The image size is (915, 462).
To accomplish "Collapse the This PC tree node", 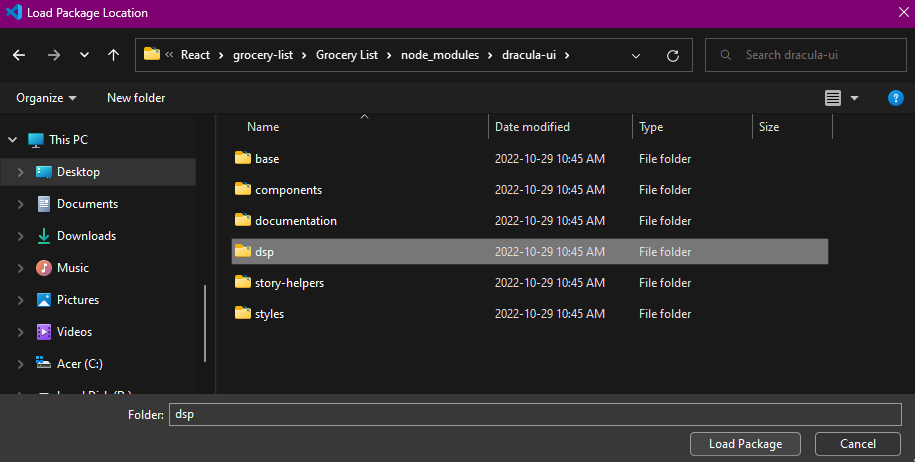I will 13,140.
